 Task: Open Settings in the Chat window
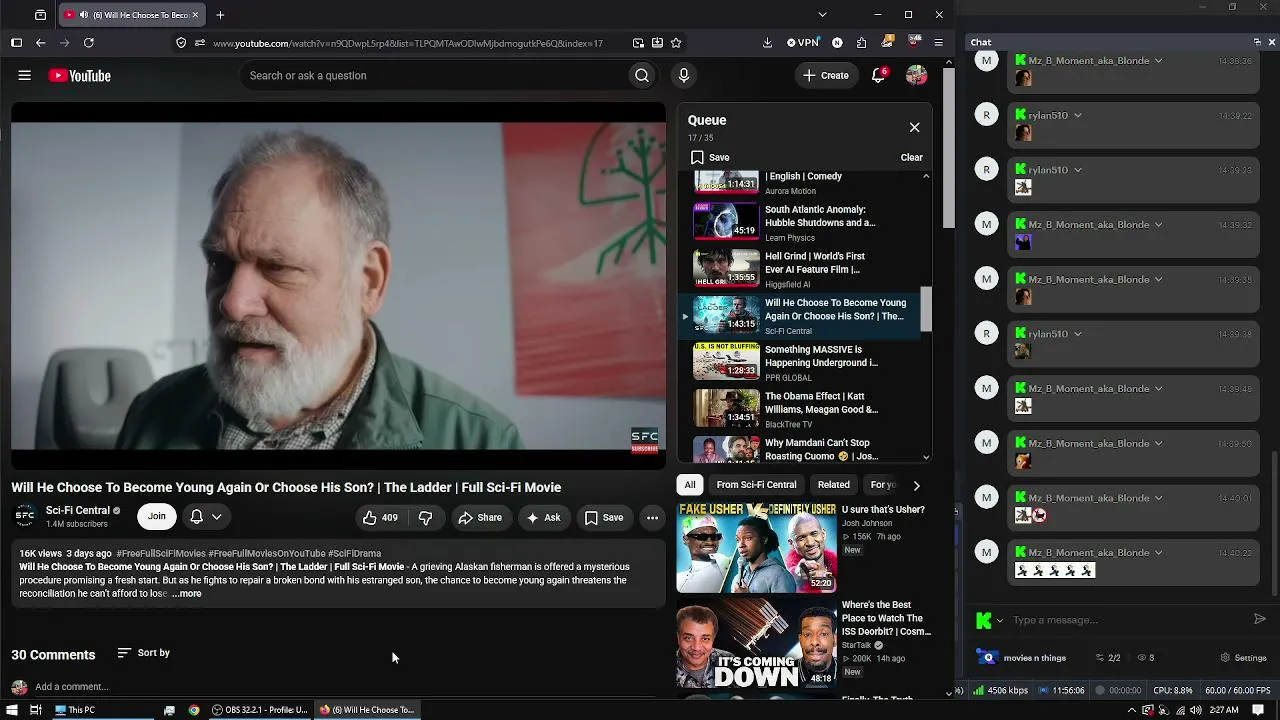(1243, 658)
